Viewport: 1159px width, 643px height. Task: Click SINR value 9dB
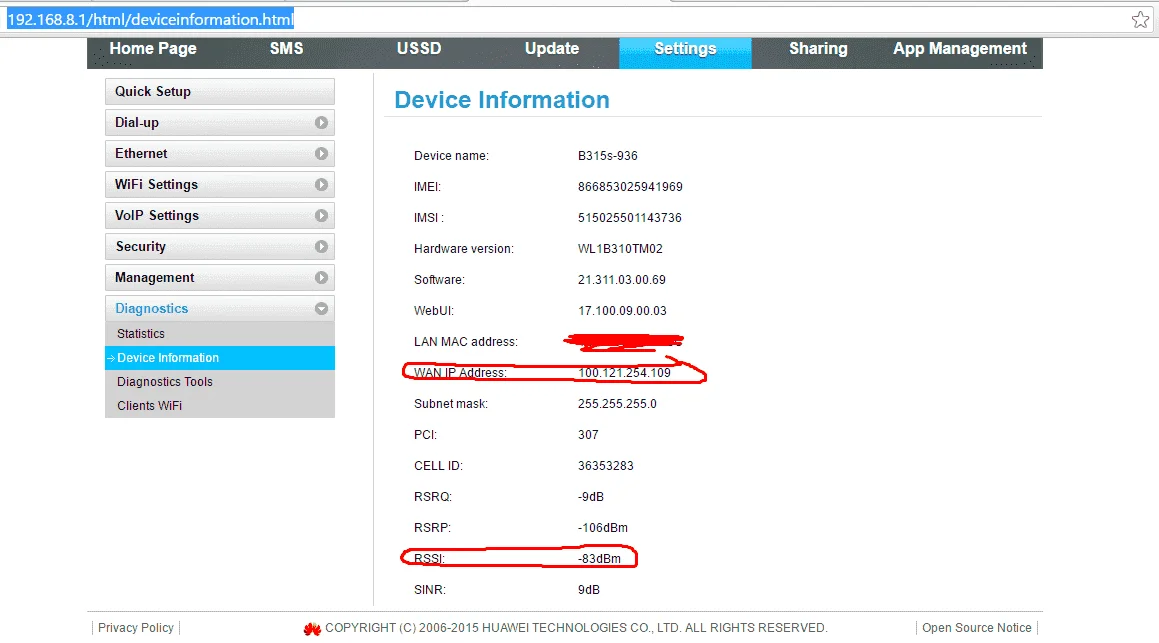click(x=588, y=591)
